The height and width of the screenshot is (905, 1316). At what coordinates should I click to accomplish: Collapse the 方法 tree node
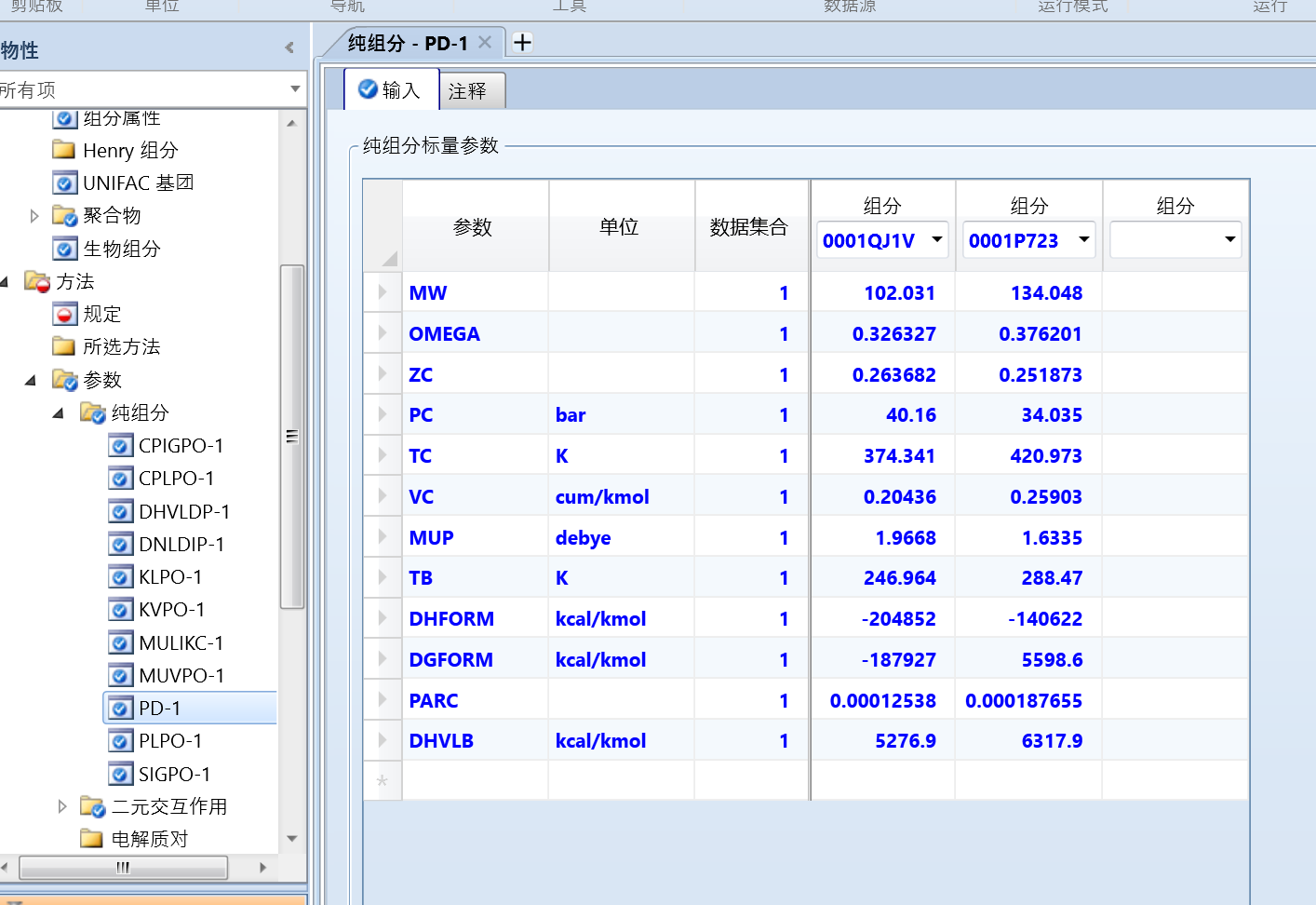click(6, 281)
